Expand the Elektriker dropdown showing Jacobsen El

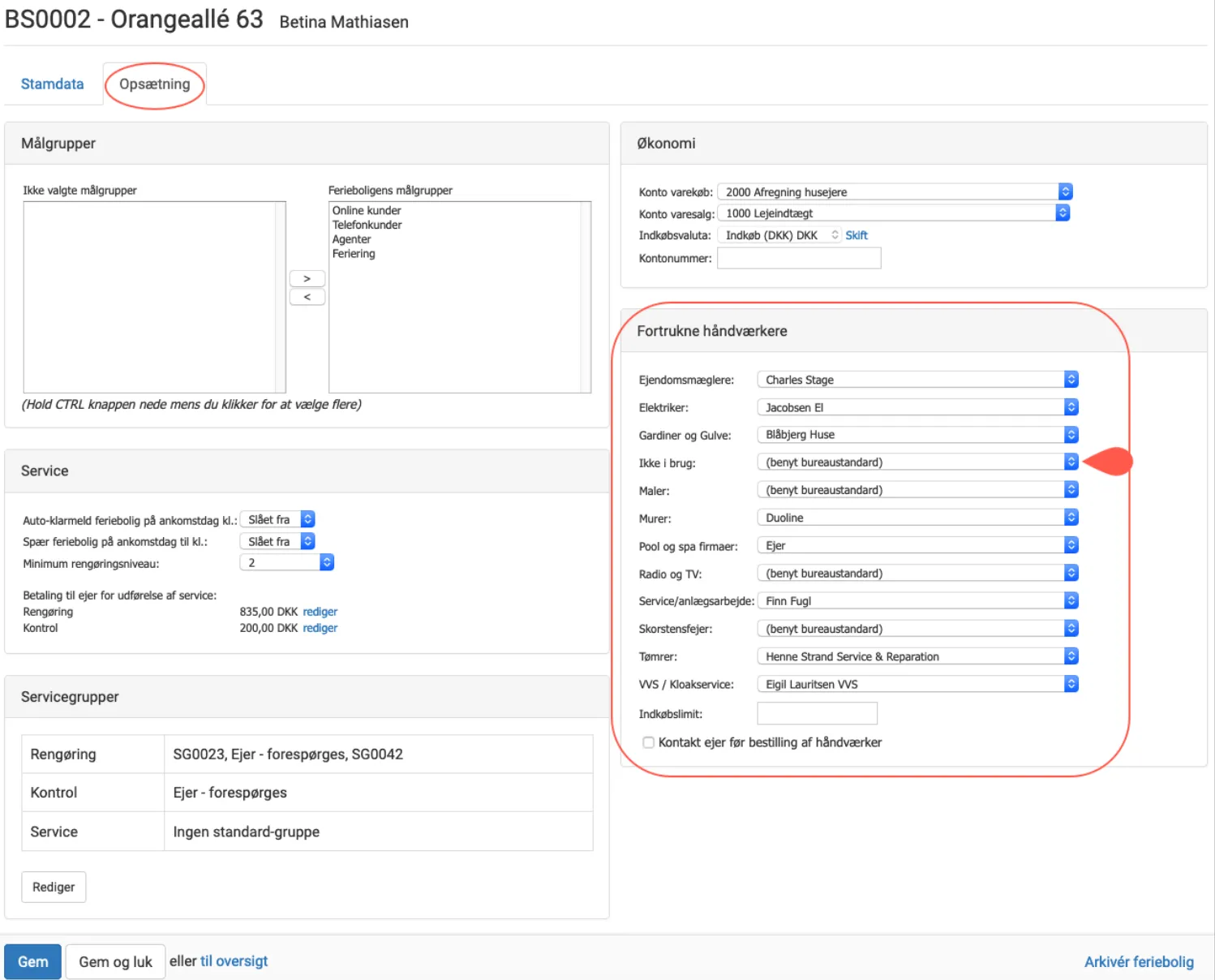point(917,407)
